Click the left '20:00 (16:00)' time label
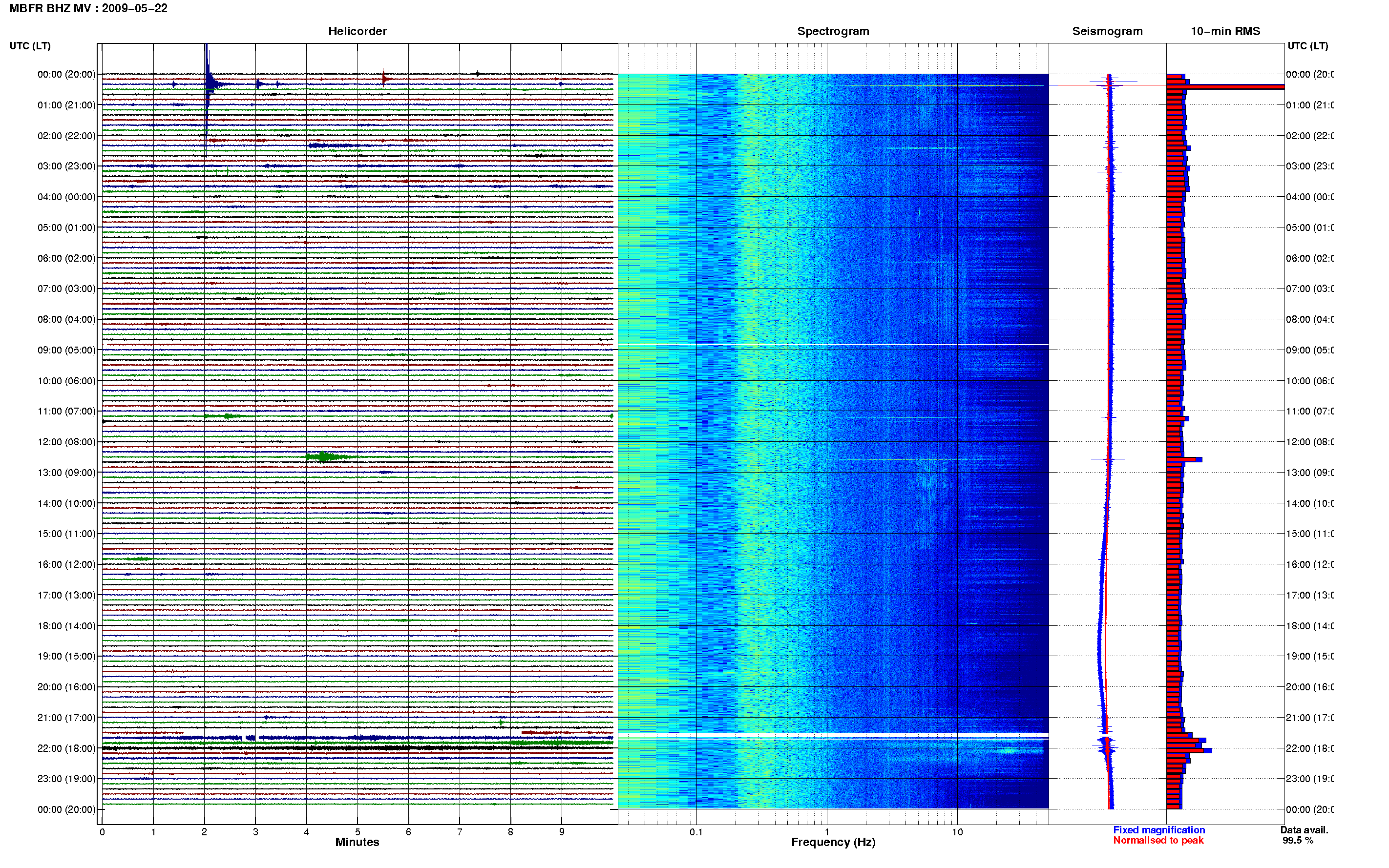 (66, 687)
